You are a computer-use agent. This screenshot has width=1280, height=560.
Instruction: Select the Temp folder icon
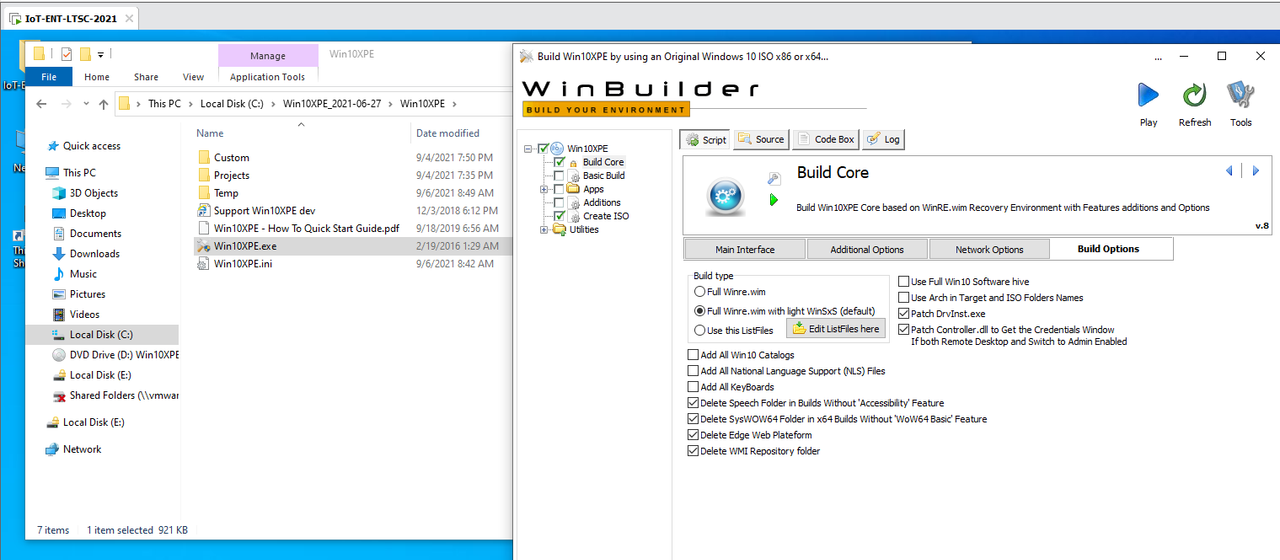204,193
